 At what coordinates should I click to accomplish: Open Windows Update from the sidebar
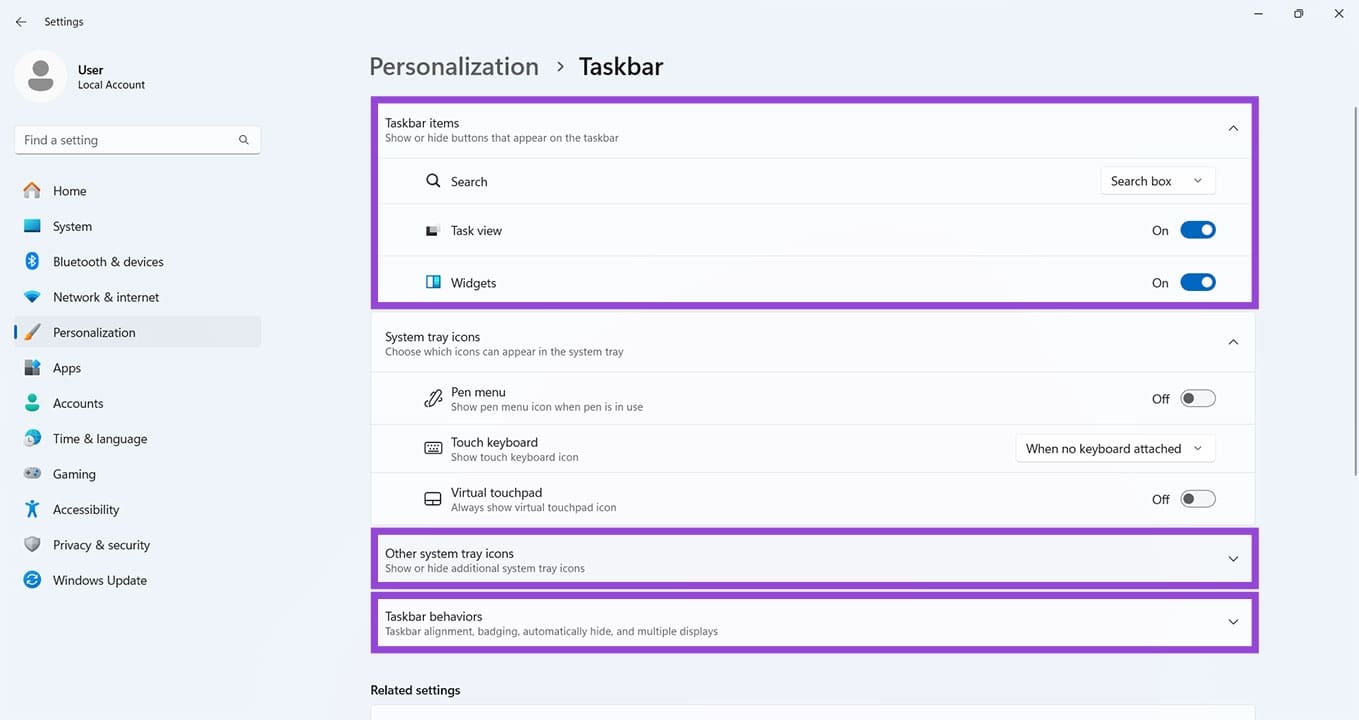click(32, 580)
